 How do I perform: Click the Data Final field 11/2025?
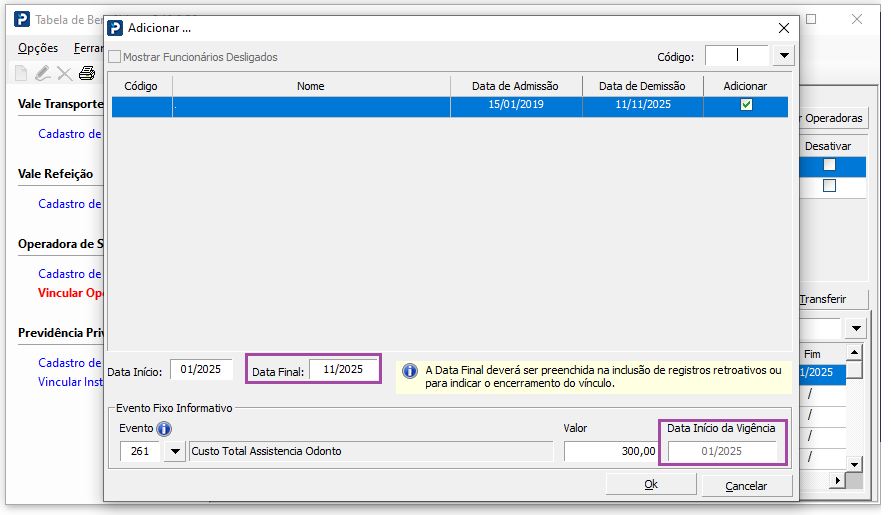click(x=343, y=369)
